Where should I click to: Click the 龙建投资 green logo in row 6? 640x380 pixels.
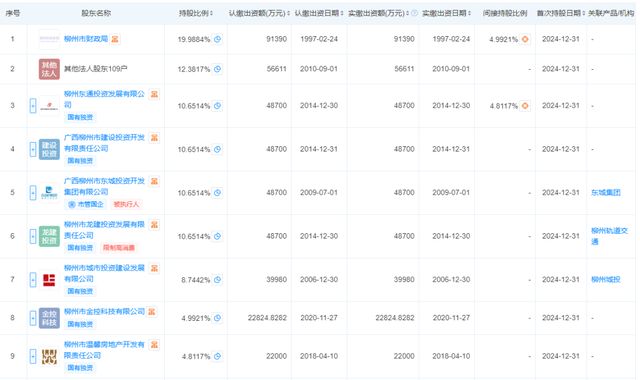click(49, 236)
